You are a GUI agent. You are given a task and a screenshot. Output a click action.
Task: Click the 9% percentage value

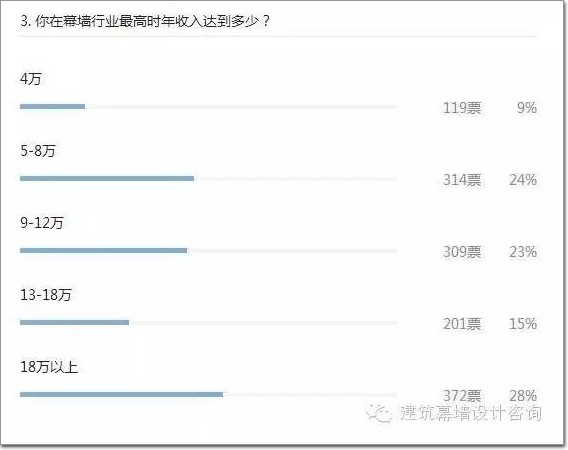527,108
